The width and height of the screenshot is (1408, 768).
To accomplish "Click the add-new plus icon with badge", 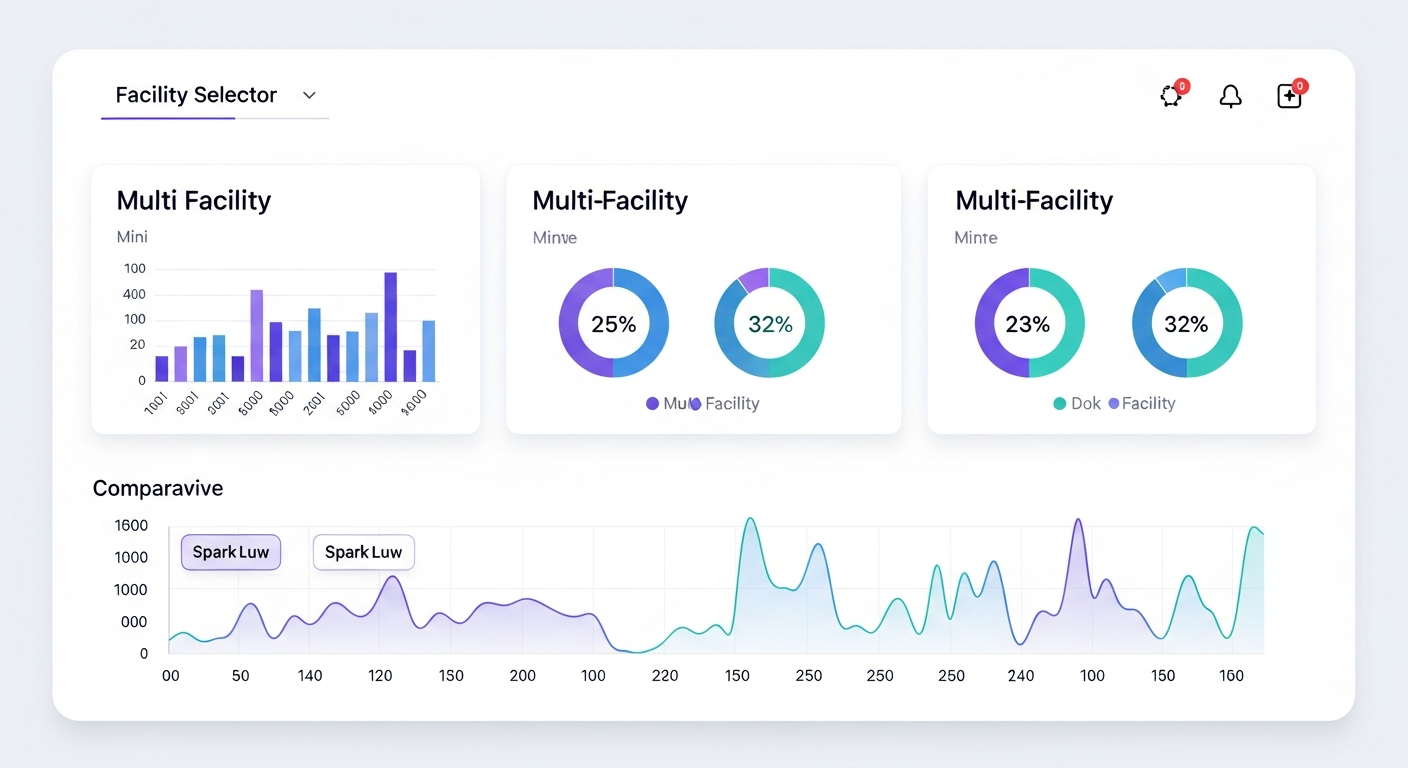I will 1289,96.
